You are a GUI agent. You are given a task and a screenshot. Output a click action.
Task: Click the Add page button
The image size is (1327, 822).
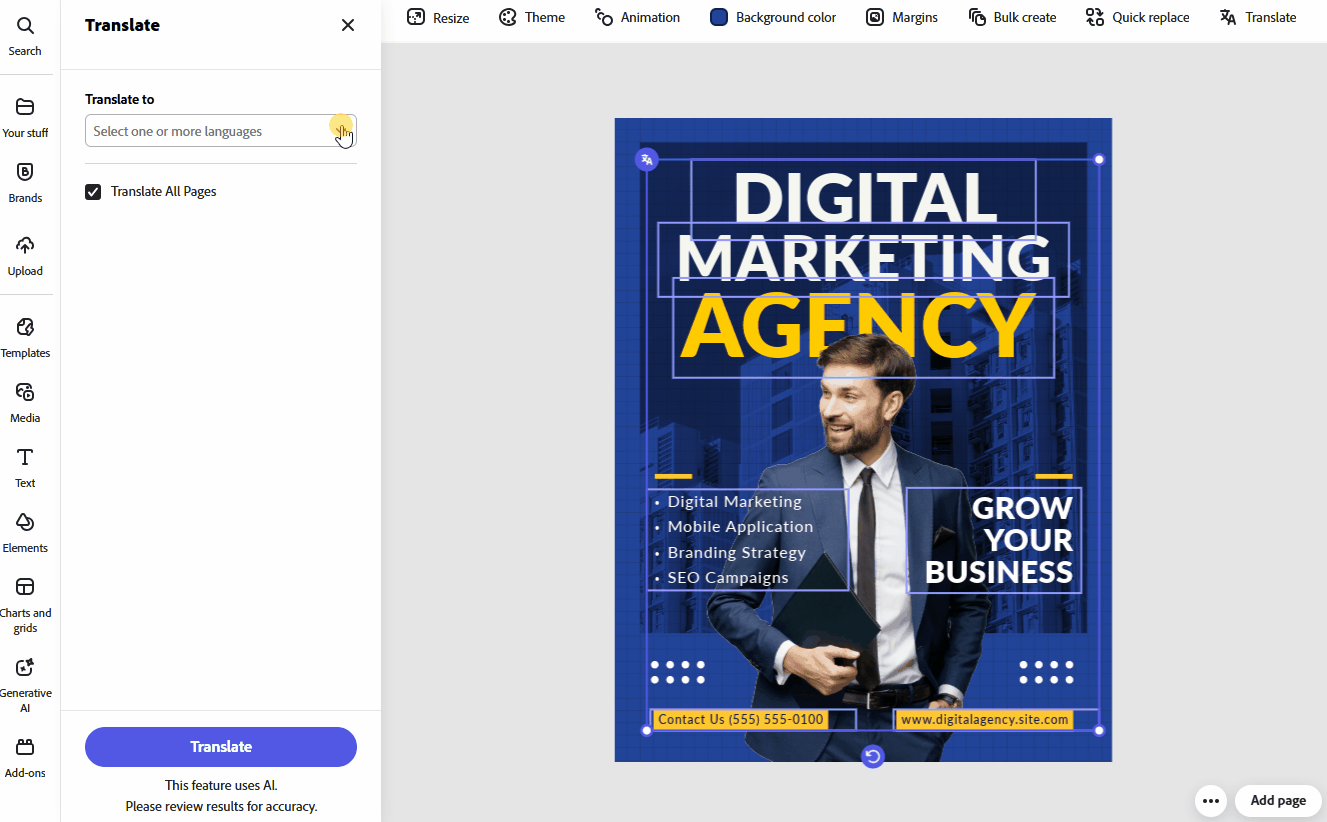click(x=1277, y=801)
